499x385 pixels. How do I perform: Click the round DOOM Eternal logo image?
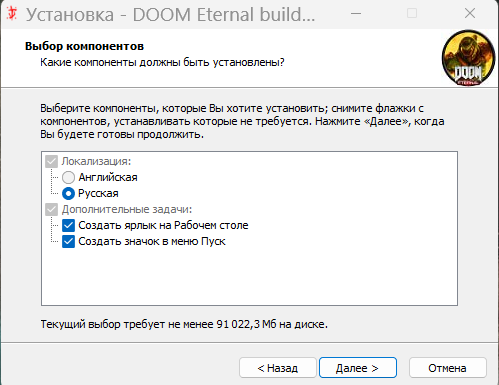[x=468, y=58]
